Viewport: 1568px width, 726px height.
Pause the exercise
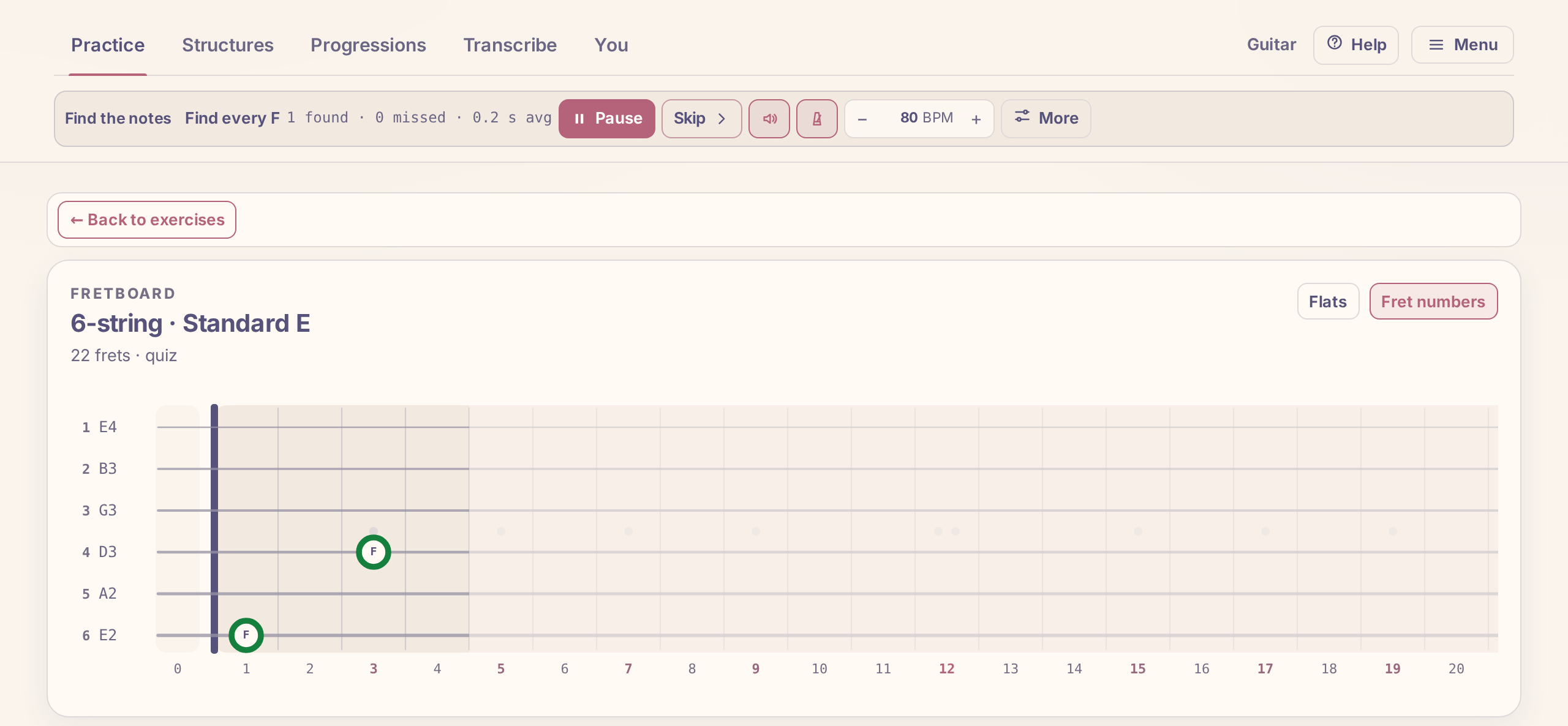pyautogui.click(x=607, y=119)
